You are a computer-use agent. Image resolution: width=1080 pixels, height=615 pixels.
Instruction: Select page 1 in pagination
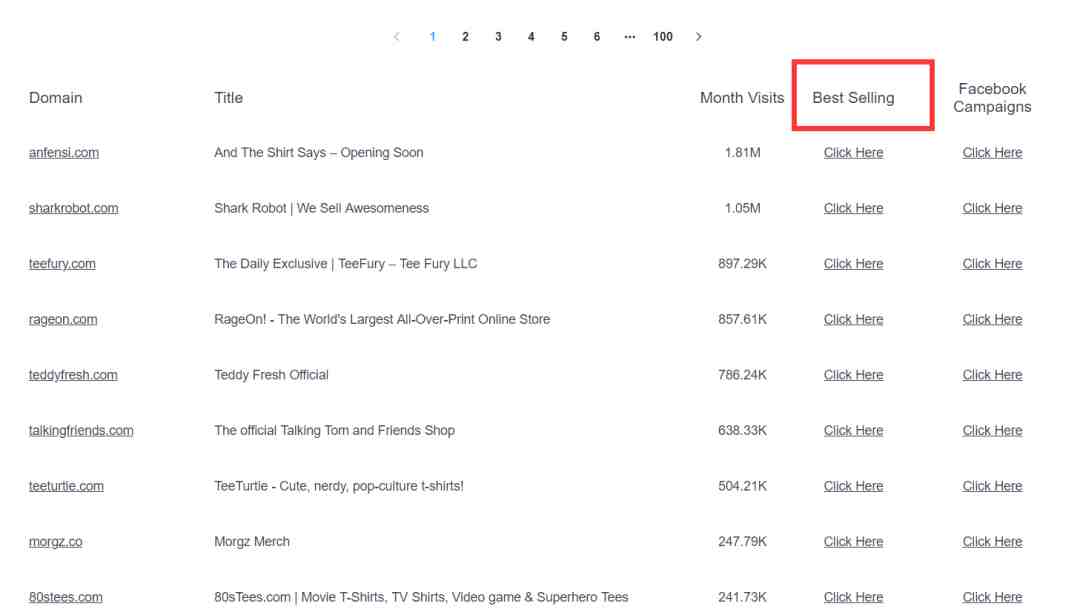click(433, 37)
